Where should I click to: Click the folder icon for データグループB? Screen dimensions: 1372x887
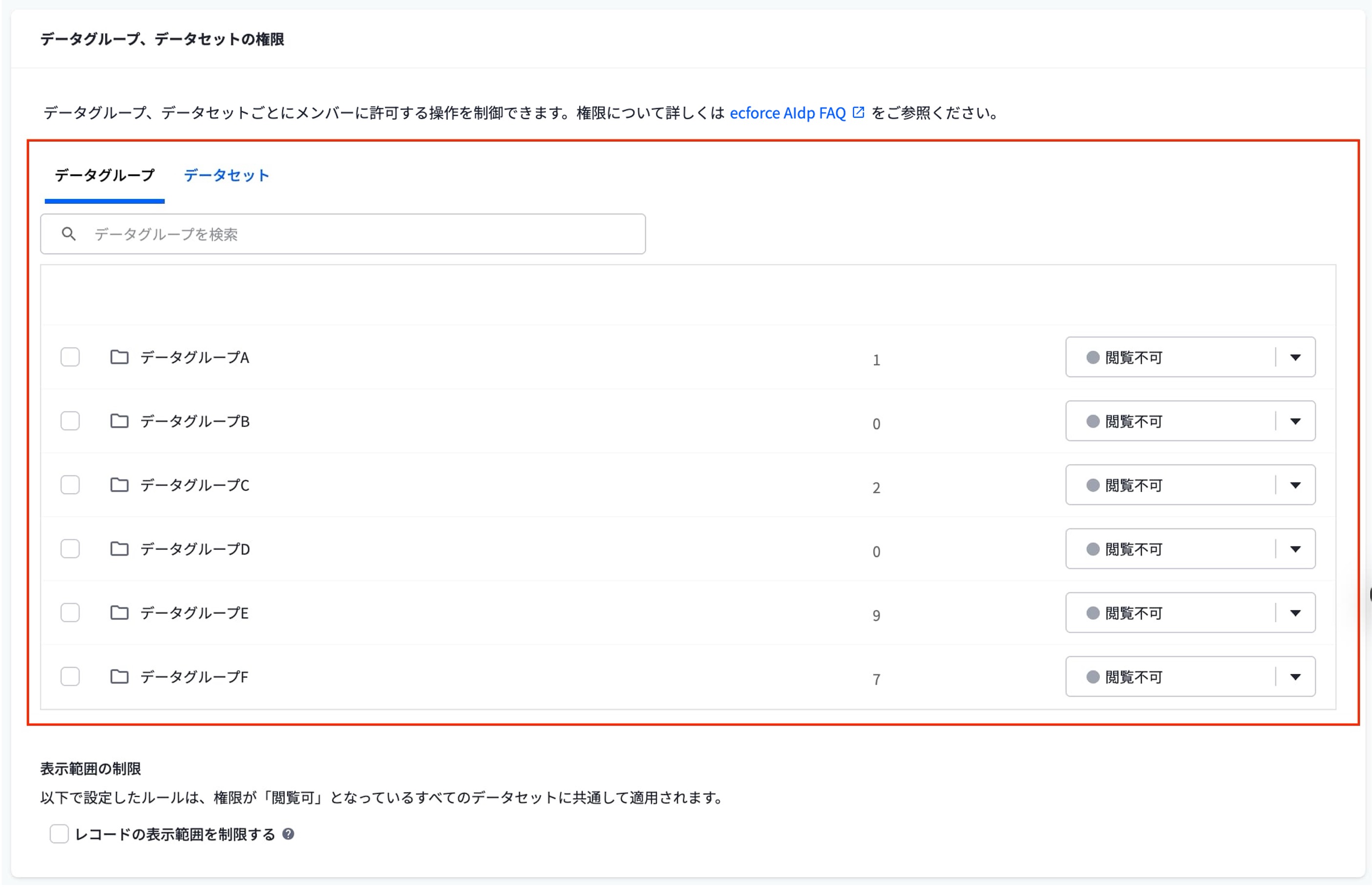click(119, 421)
